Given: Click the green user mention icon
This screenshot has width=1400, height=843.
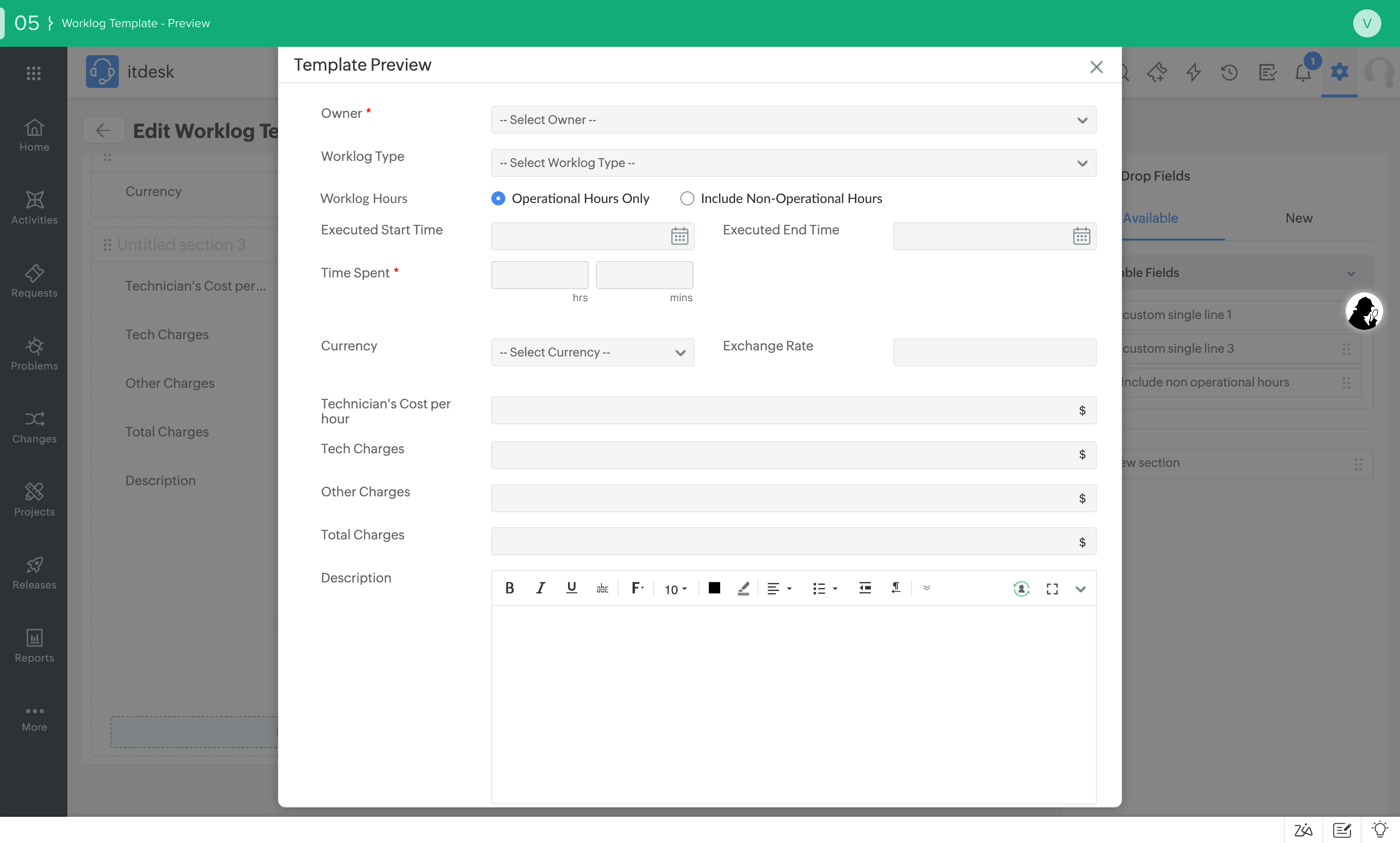Looking at the screenshot, I should click(x=1021, y=589).
